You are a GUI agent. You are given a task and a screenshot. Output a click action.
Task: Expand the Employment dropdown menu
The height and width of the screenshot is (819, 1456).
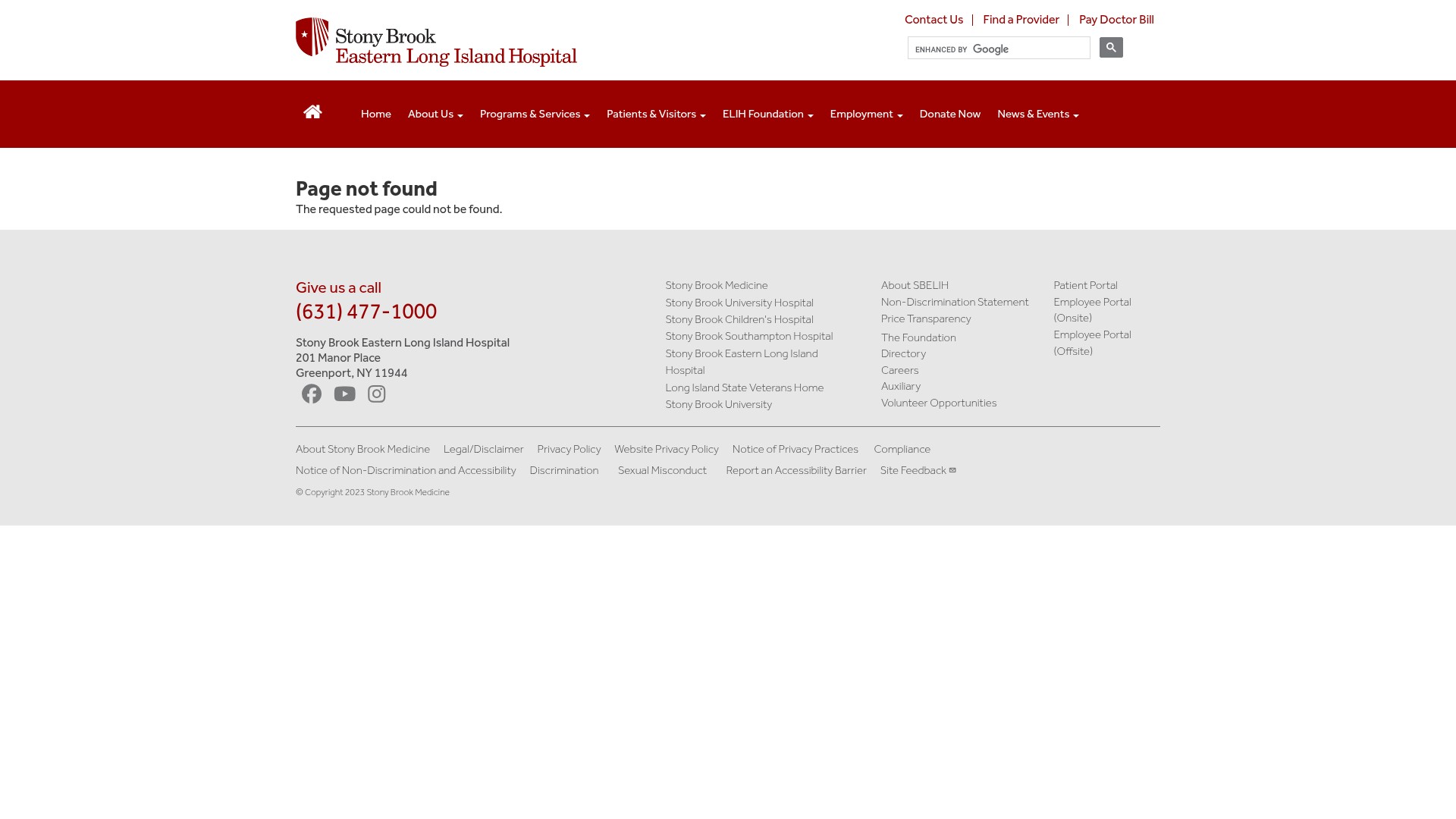pos(866,114)
